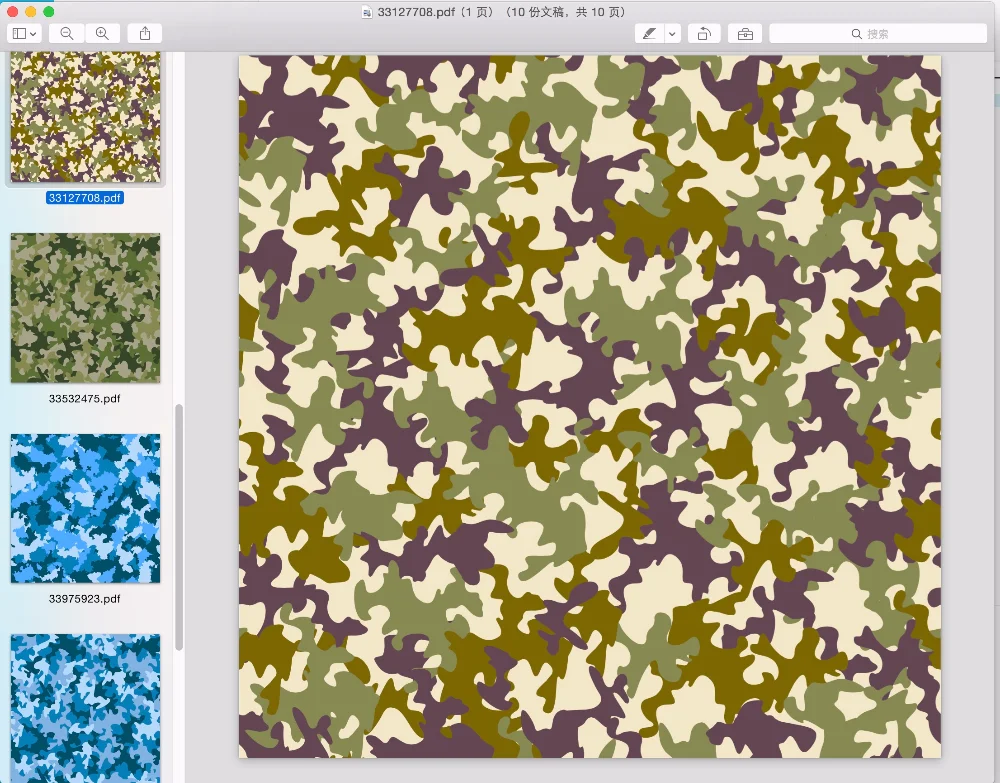This screenshot has width=1000, height=783.
Task: Click the magnifier icon in the search field
Action: (856, 33)
